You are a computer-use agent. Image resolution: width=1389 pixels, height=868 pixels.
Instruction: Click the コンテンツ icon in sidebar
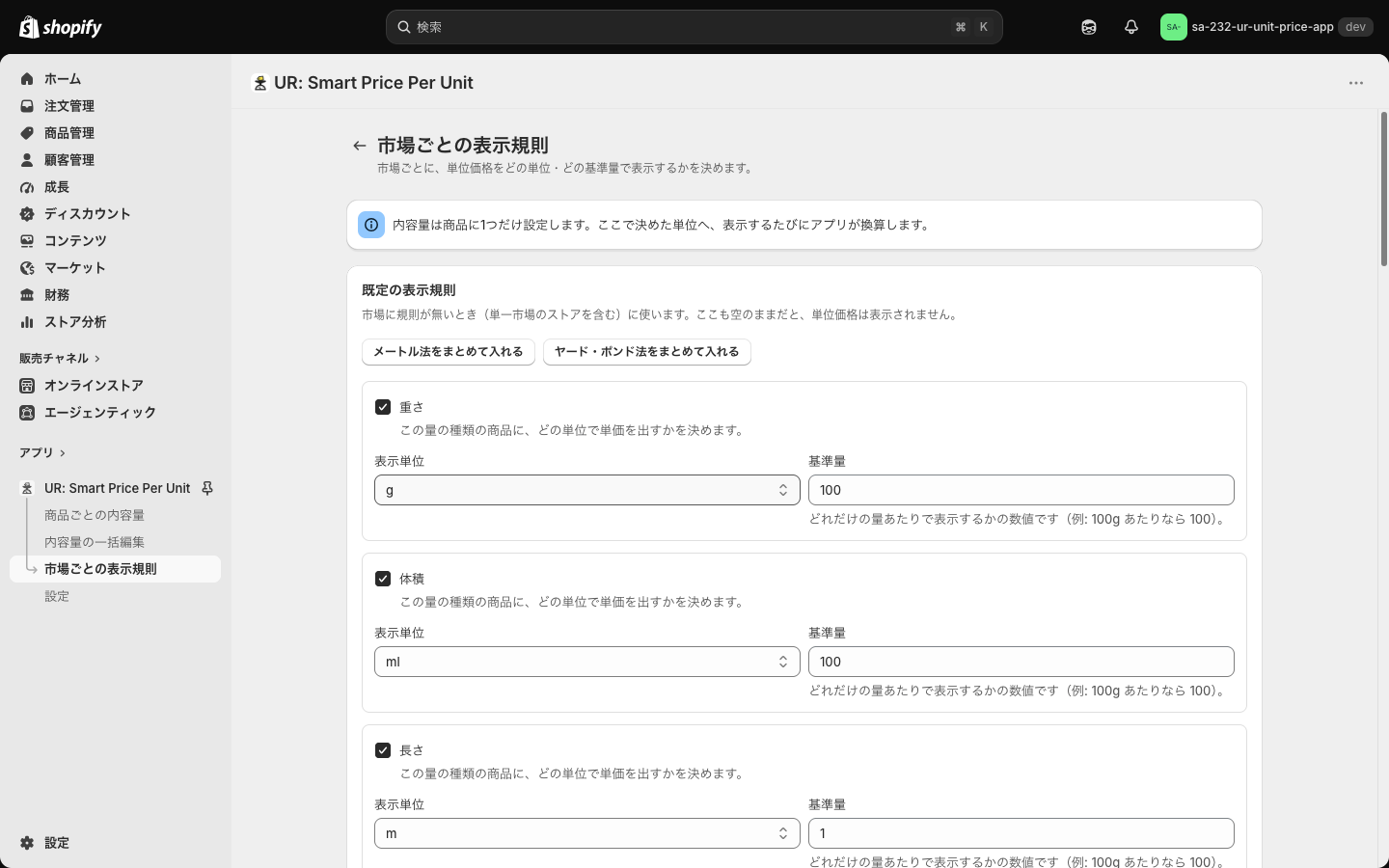pos(27,241)
